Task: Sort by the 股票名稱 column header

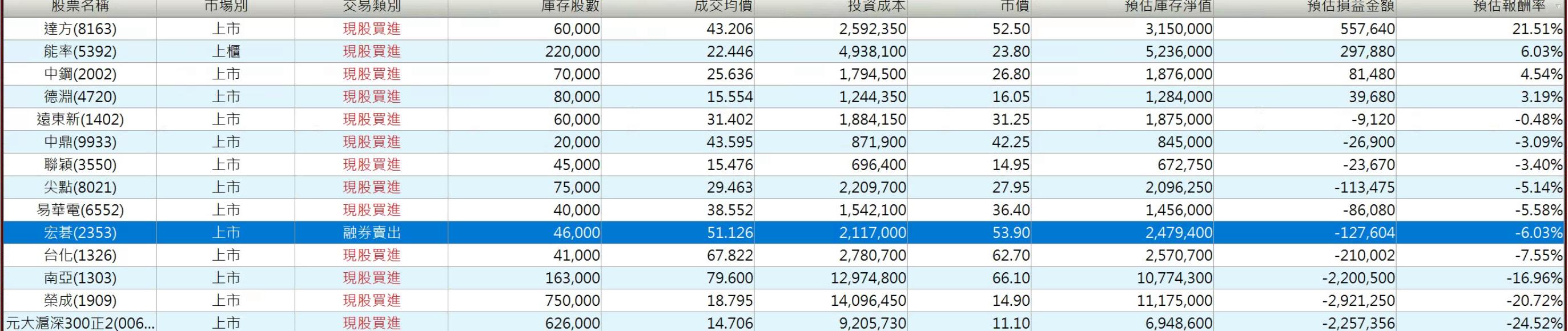Action: pyautogui.click(x=80, y=7)
